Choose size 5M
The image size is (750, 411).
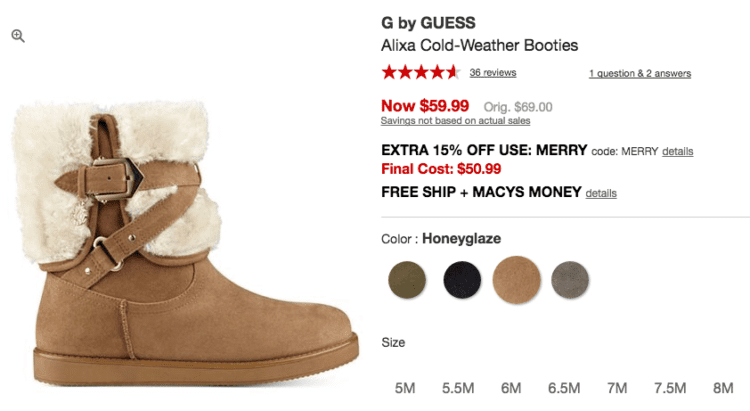pyautogui.click(x=405, y=388)
